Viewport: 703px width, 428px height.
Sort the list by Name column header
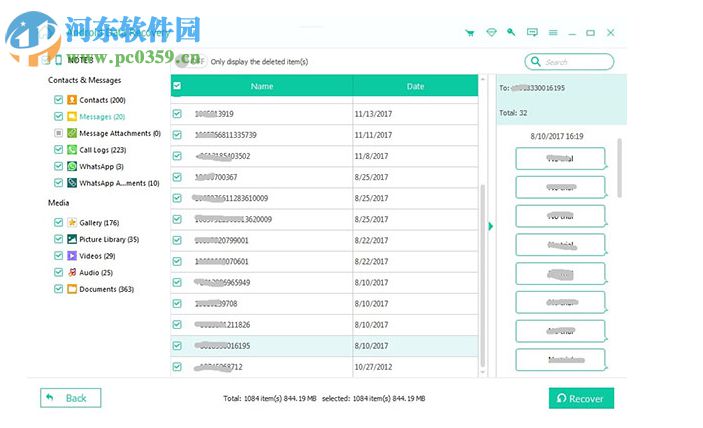tap(262, 86)
